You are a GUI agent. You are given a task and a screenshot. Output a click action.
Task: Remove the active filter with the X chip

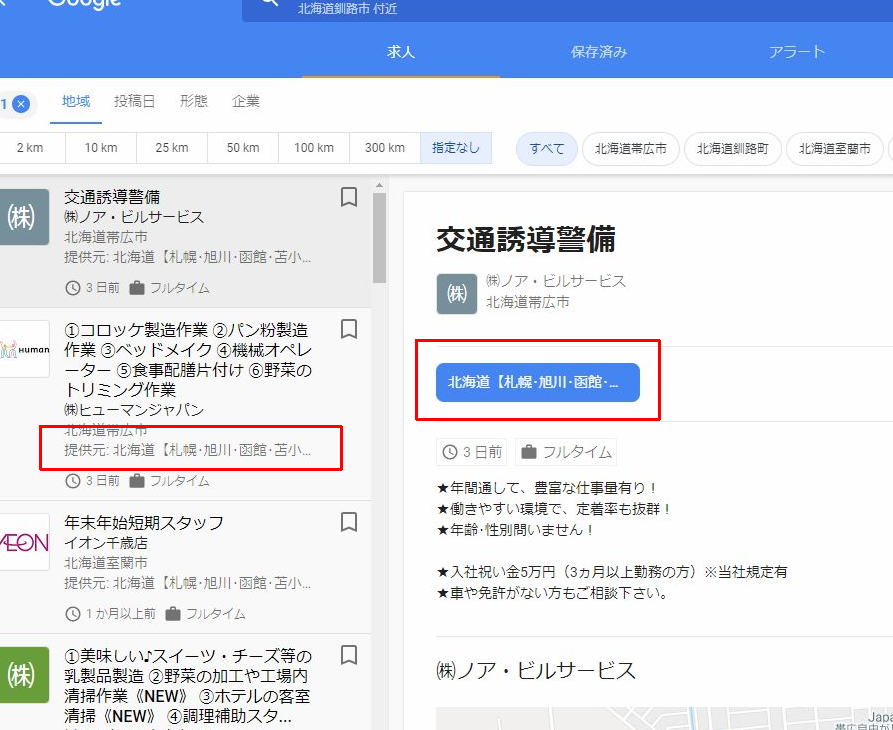(x=21, y=104)
